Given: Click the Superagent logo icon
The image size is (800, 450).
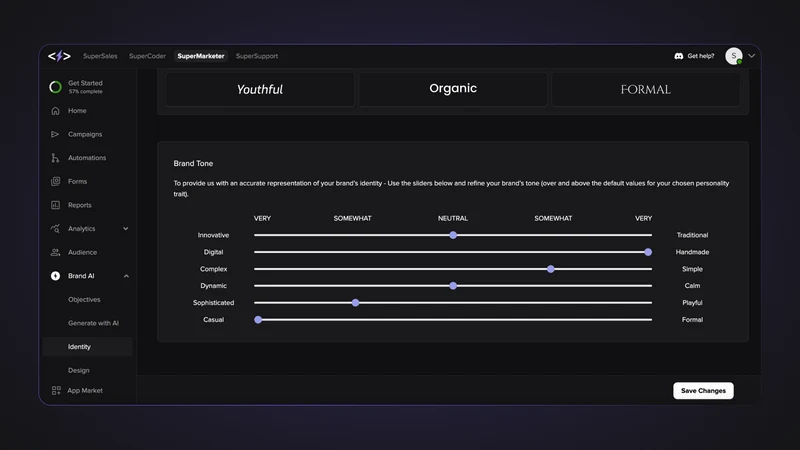Looking at the screenshot, I should point(59,56).
